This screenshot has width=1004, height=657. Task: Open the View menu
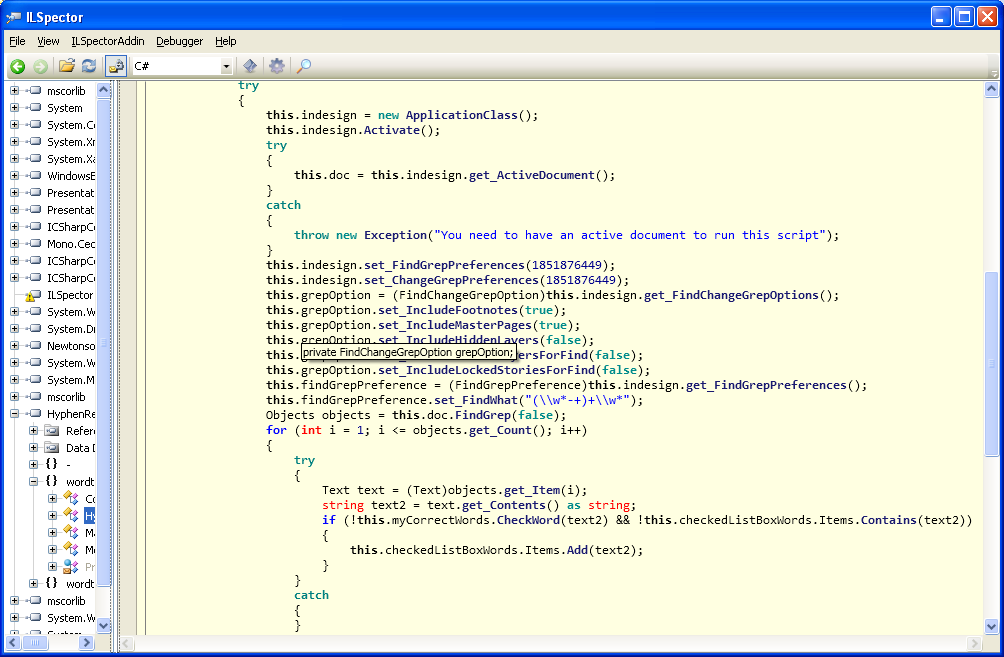(48, 41)
